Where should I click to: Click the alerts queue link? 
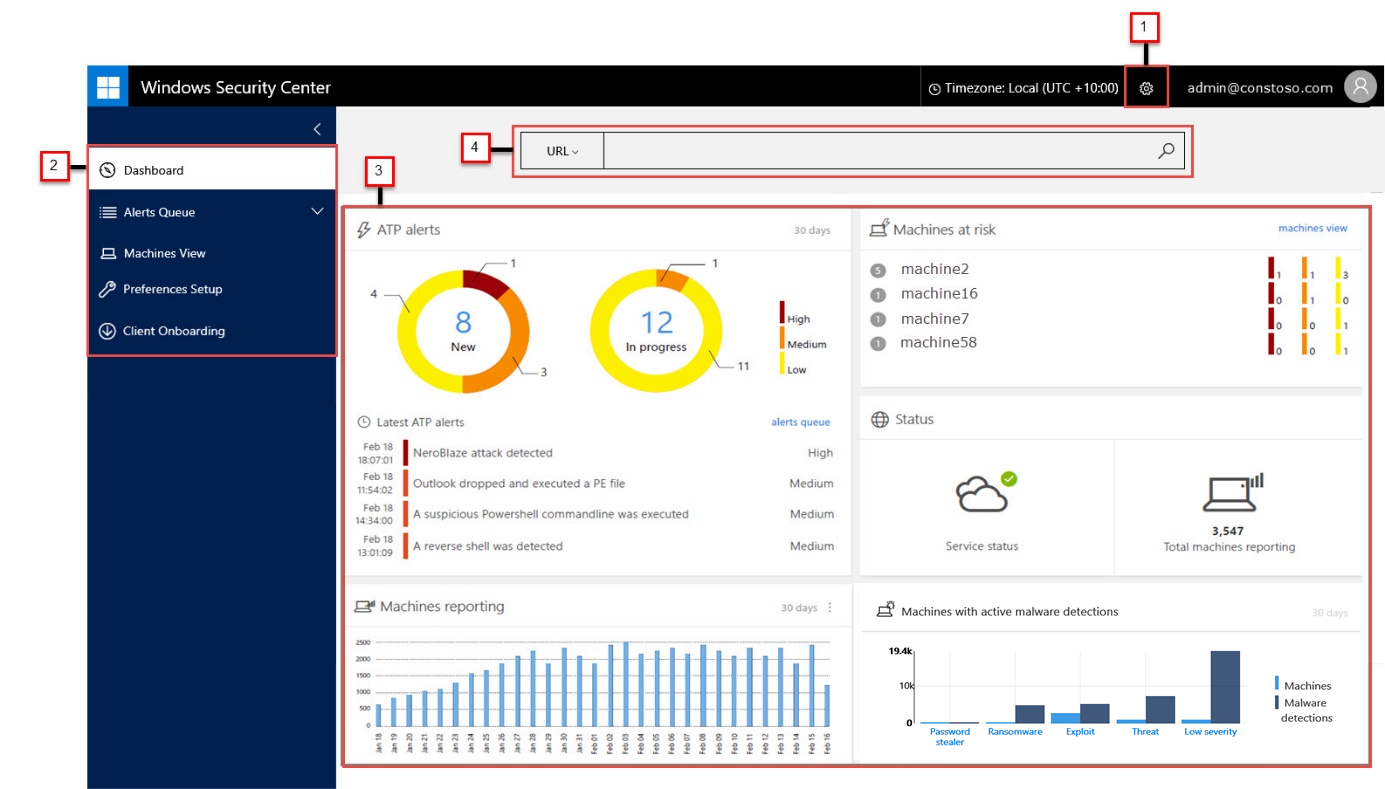[800, 422]
